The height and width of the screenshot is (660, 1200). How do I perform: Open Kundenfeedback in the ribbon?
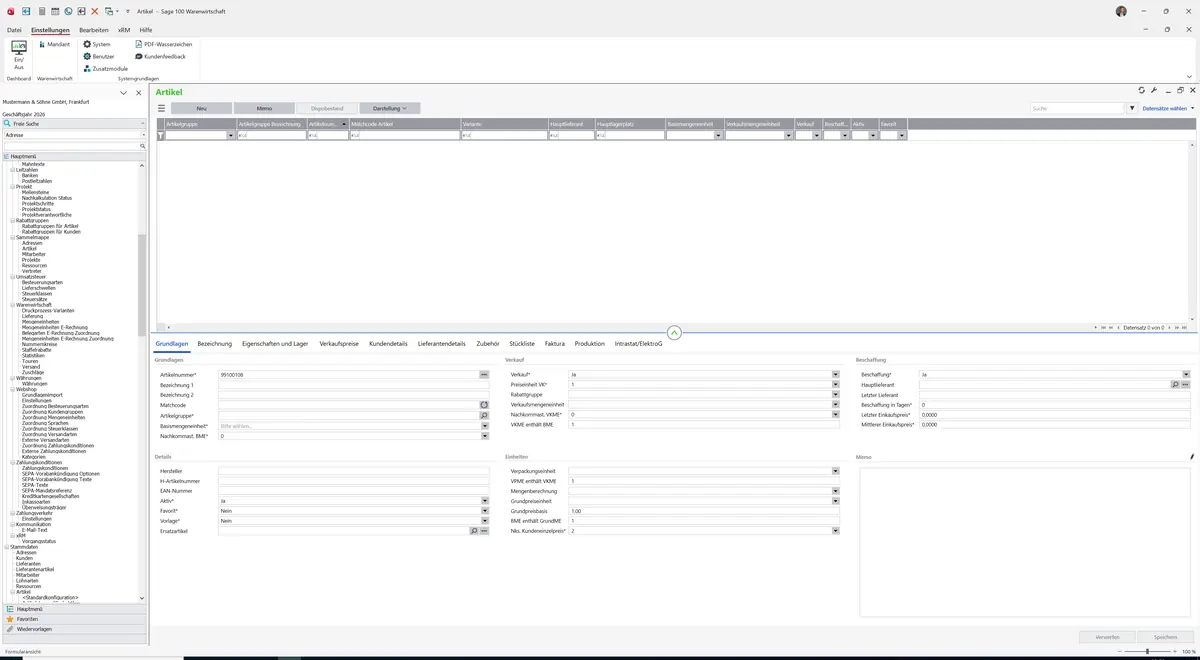tap(160, 57)
